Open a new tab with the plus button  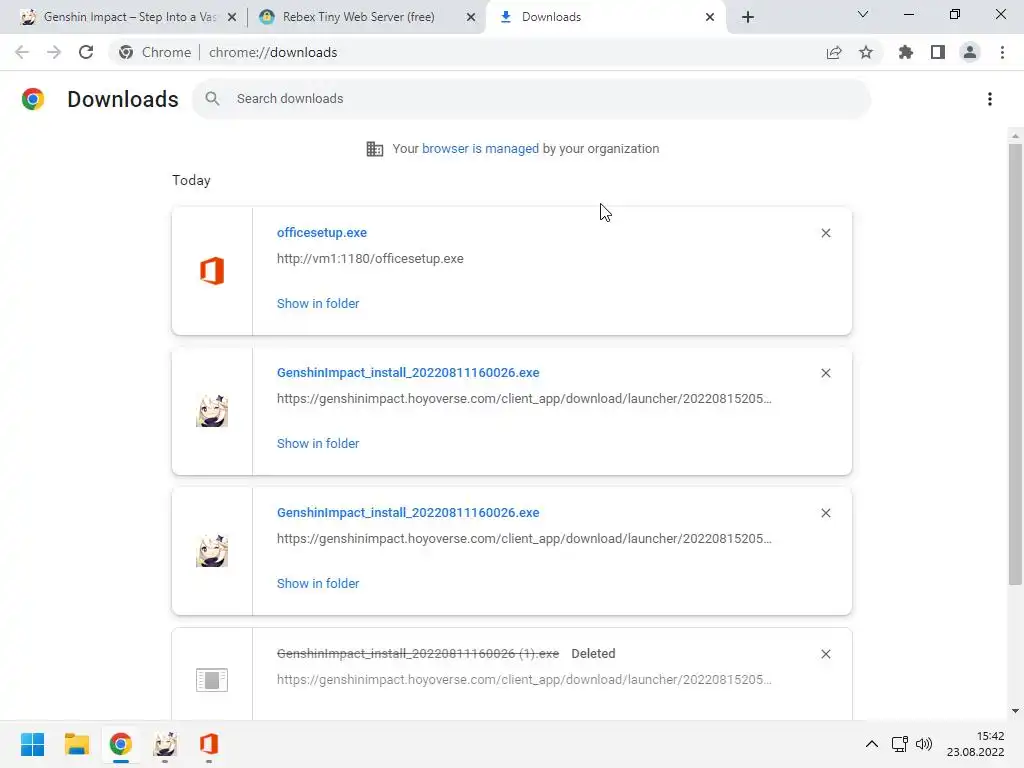748,17
